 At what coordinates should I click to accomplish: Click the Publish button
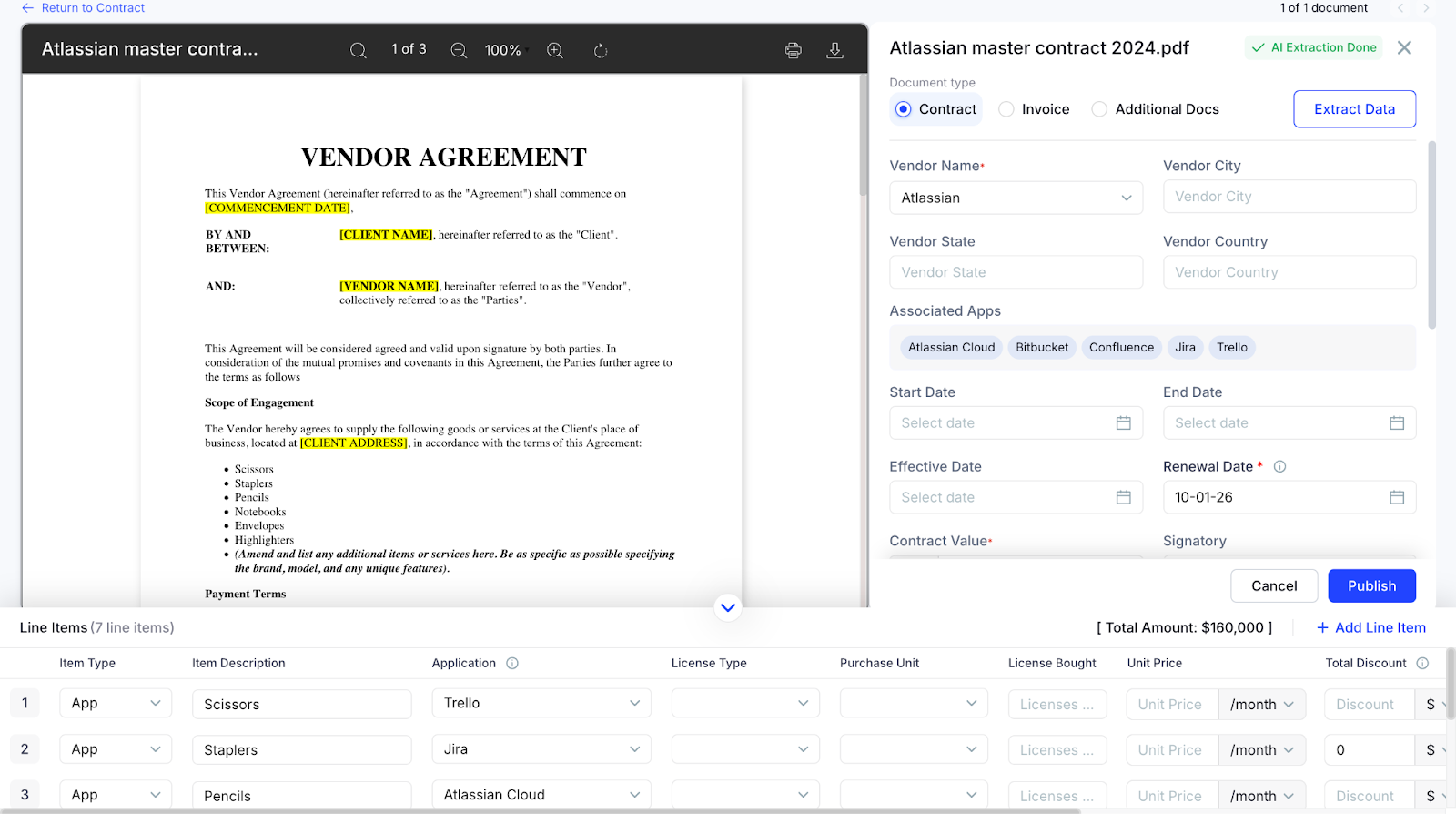[x=1371, y=586]
